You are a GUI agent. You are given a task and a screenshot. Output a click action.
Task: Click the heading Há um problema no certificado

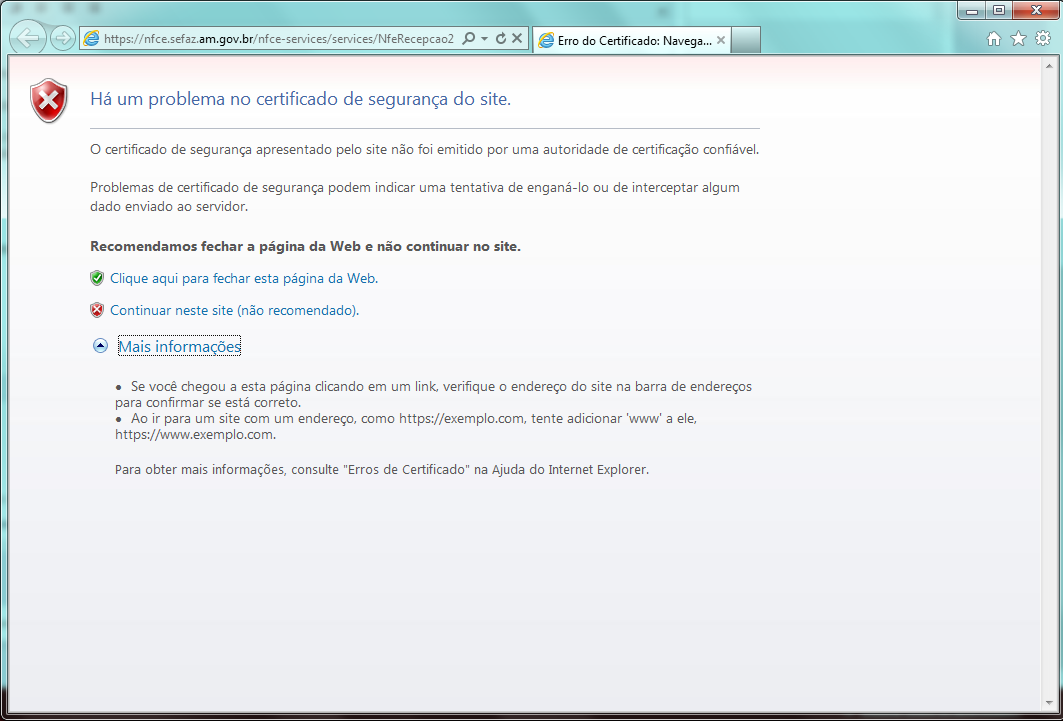[x=300, y=100]
